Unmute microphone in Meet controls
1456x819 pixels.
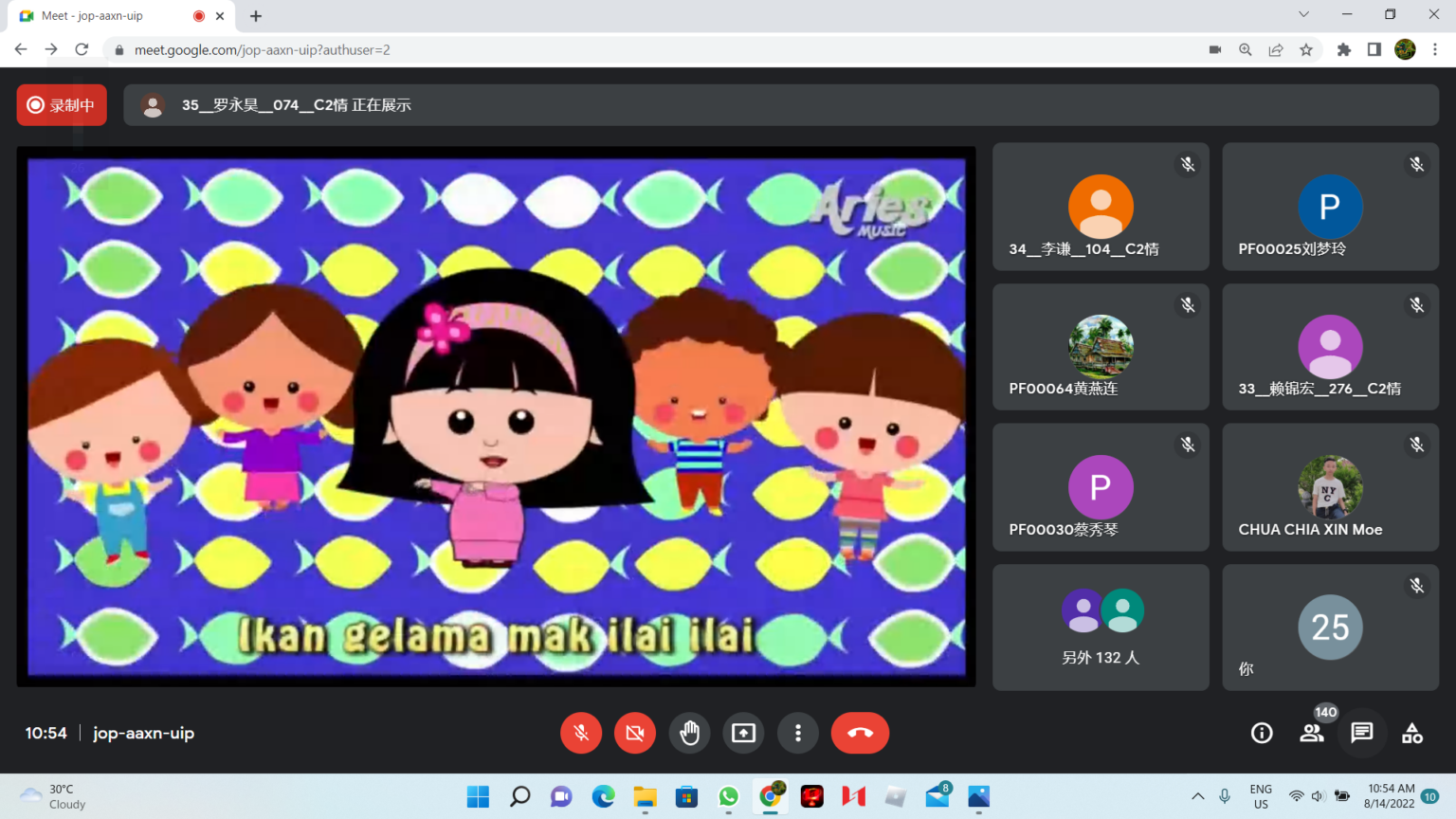[x=581, y=733]
